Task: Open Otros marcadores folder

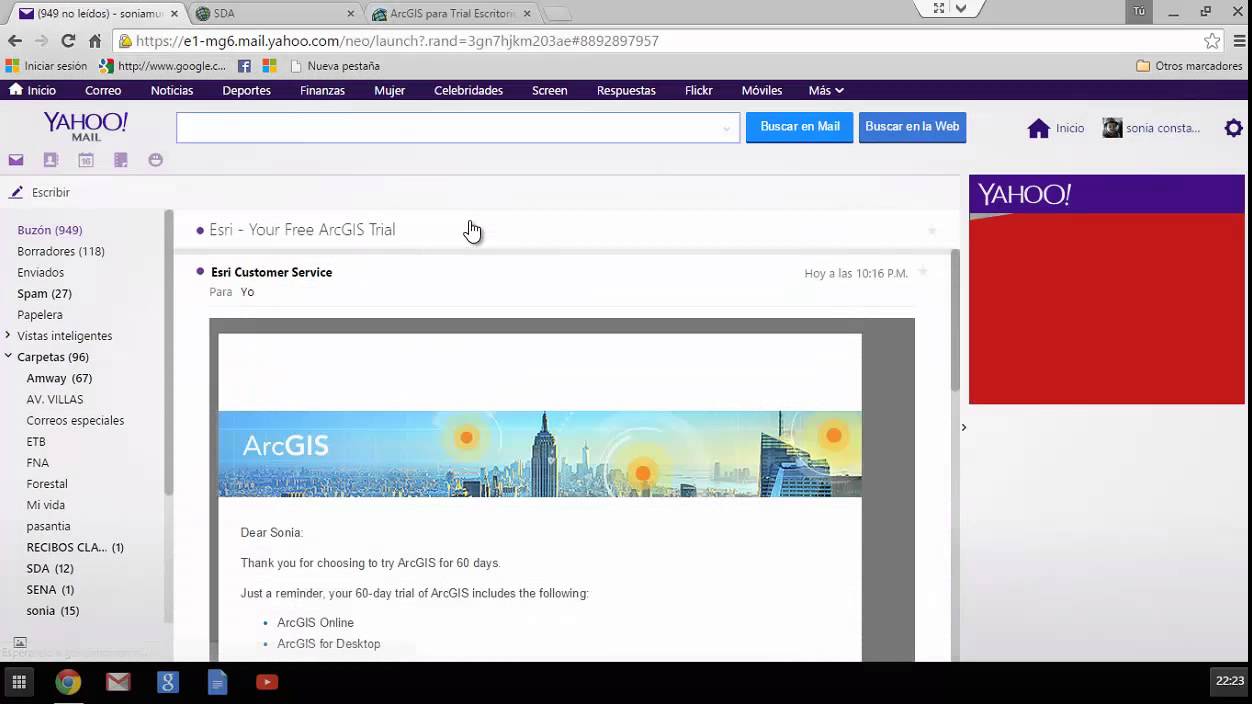Action: click(1189, 66)
